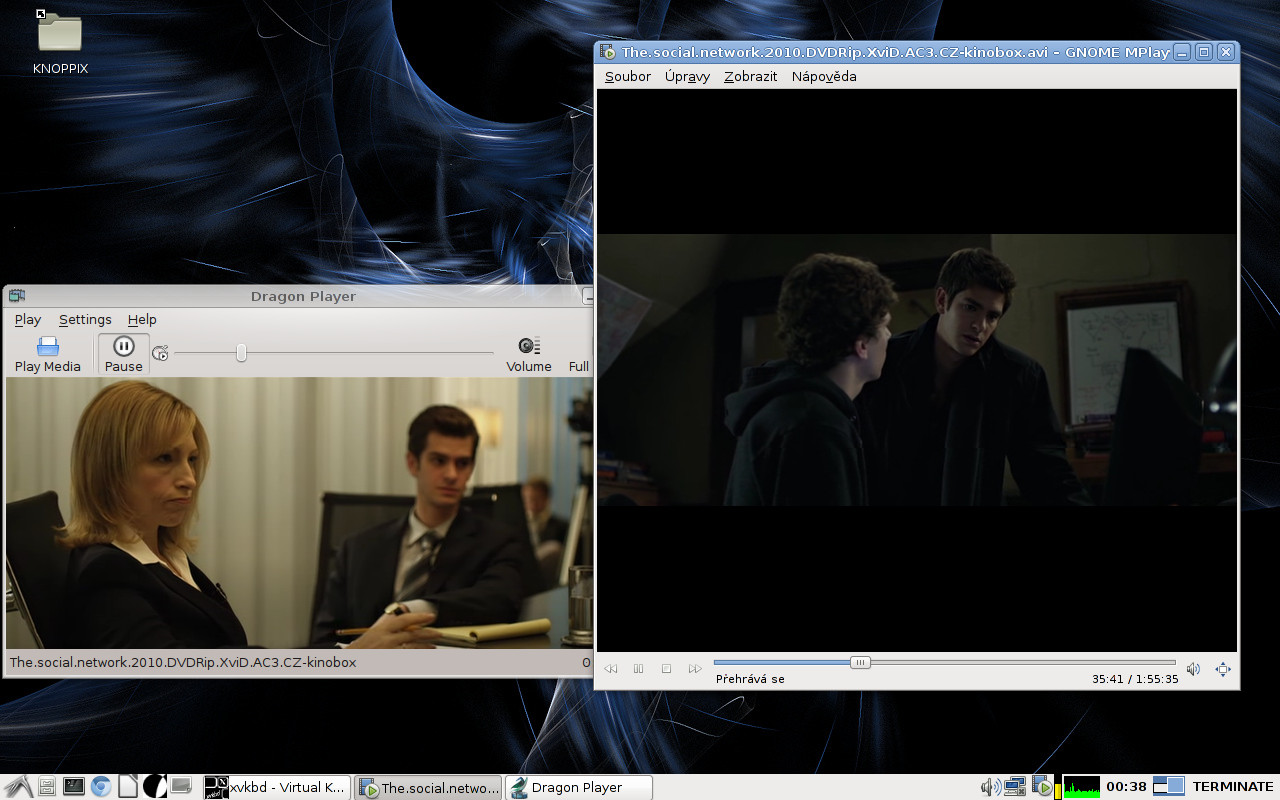Click the show desktop icon on the taskbar

(x=181, y=787)
